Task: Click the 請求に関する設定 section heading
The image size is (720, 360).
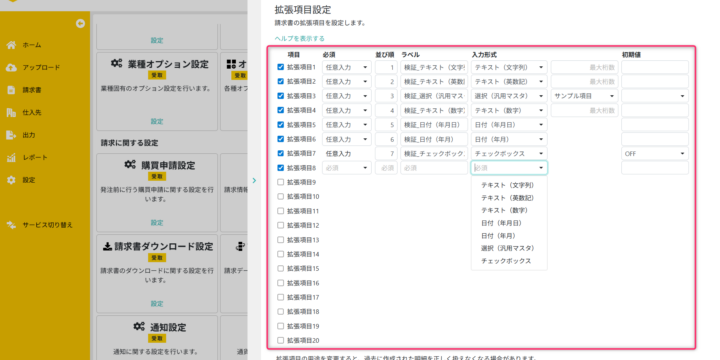Action: pos(129,143)
